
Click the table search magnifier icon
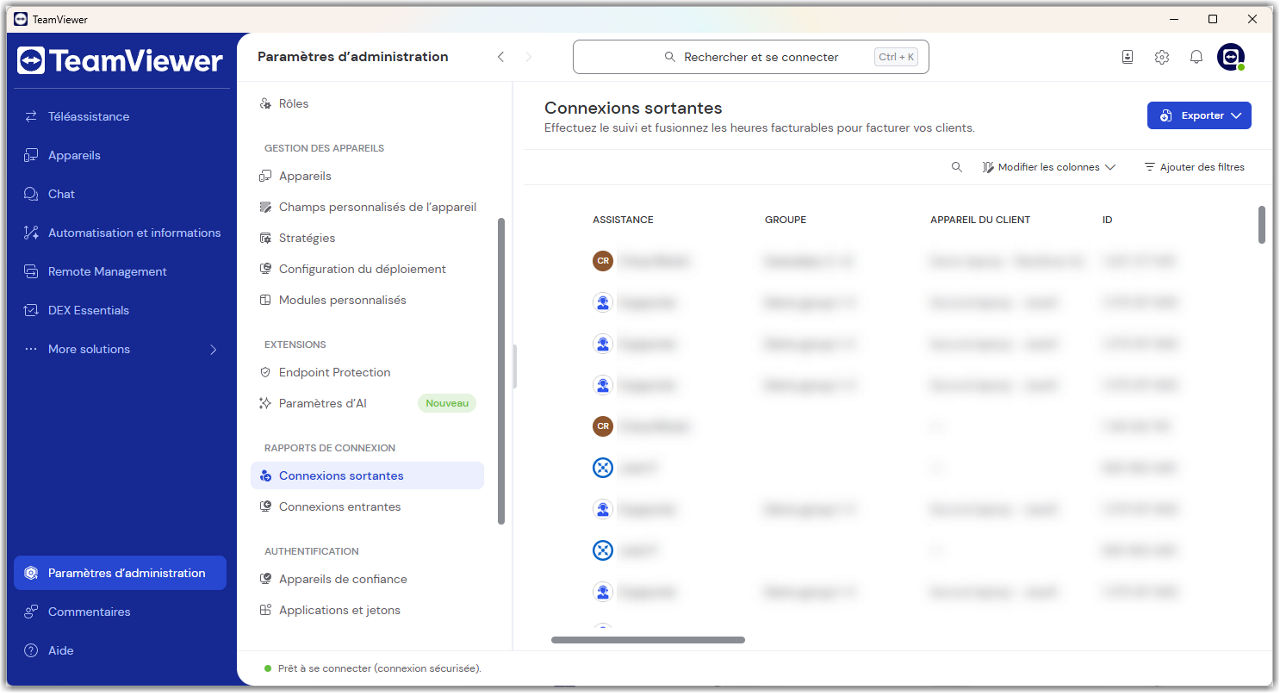pos(957,167)
